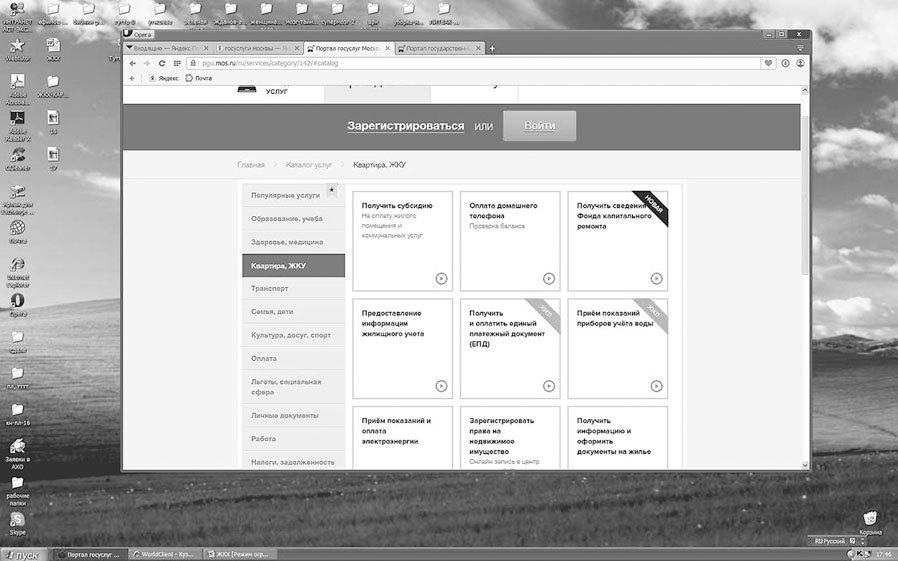Click the address bar URL field
Image resolution: width=898 pixels, height=561 pixels.
pos(450,63)
